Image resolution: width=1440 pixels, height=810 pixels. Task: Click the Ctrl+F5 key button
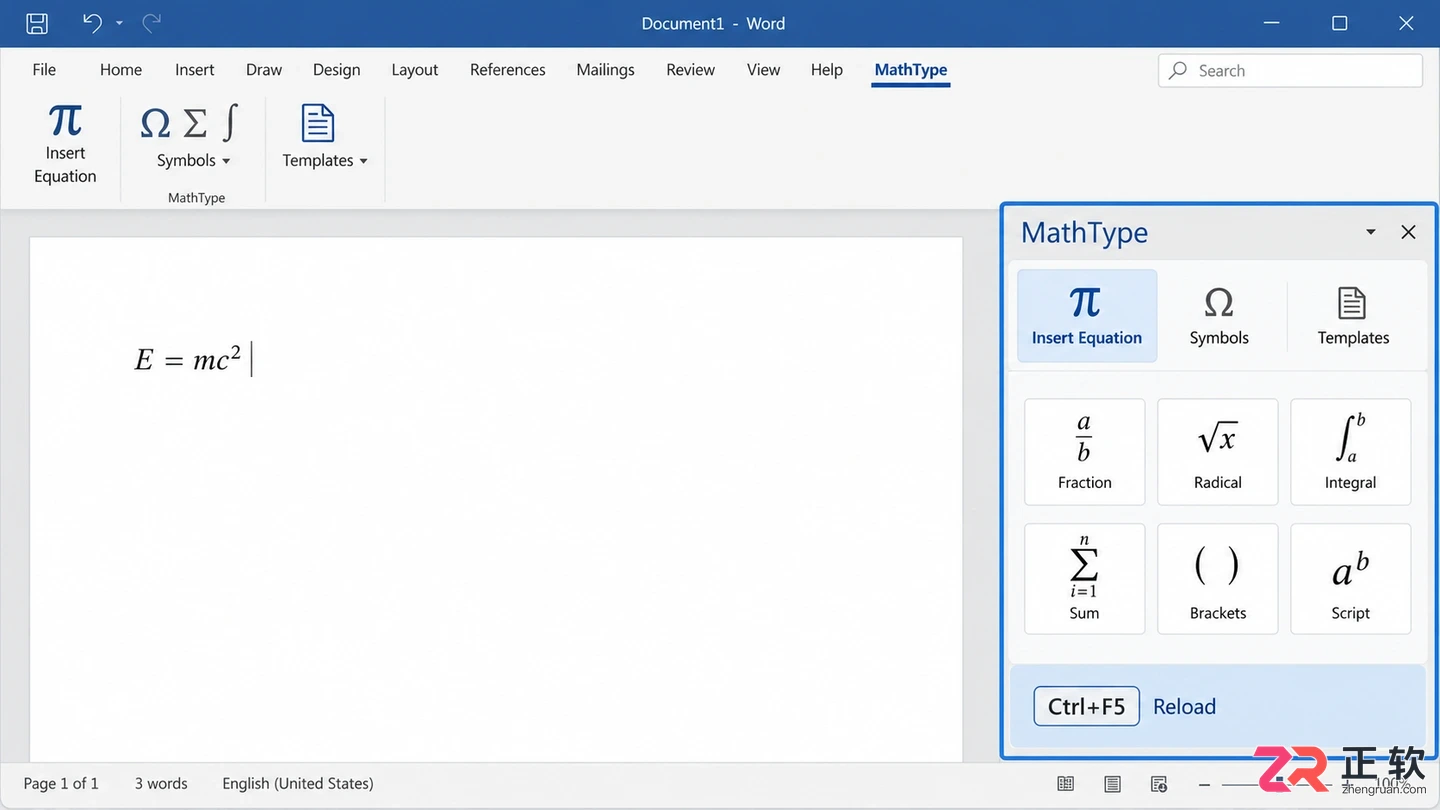1086,706
